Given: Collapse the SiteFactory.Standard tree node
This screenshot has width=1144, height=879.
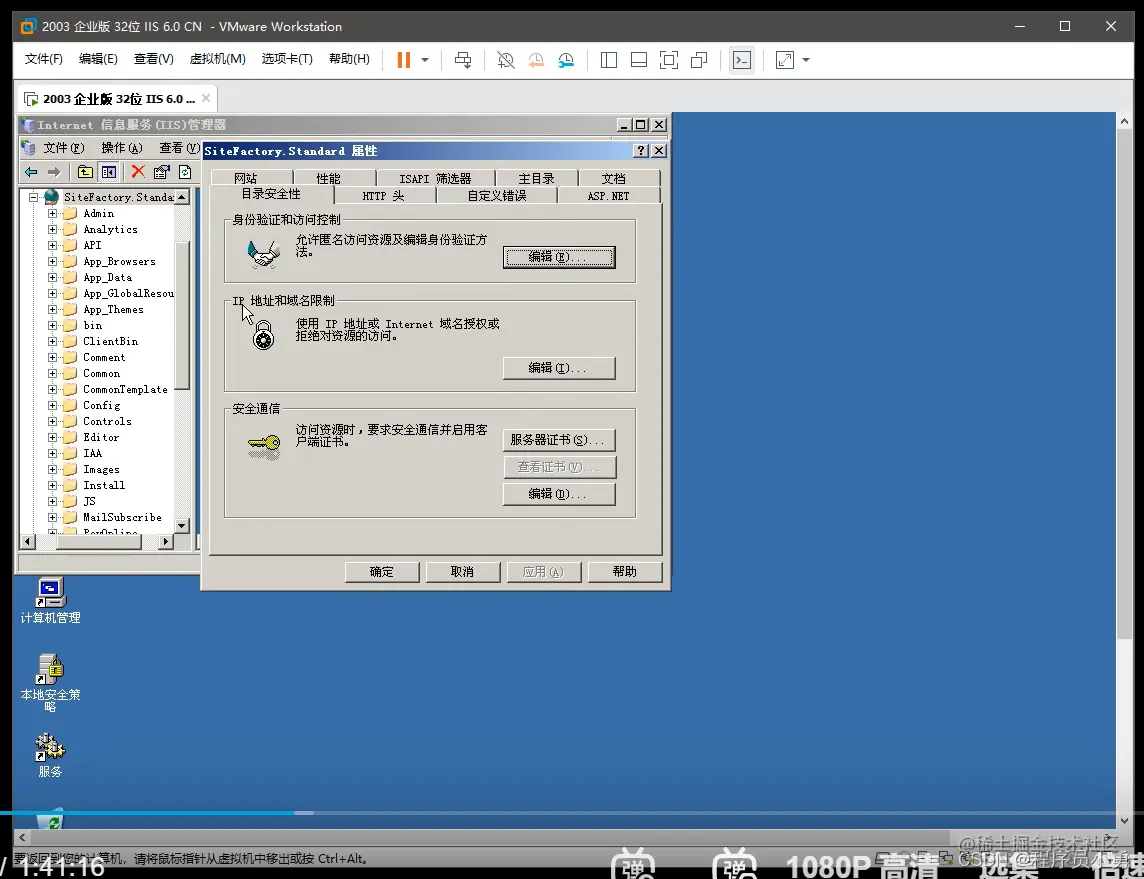Looking at the screenshot, I should [33, 197].
